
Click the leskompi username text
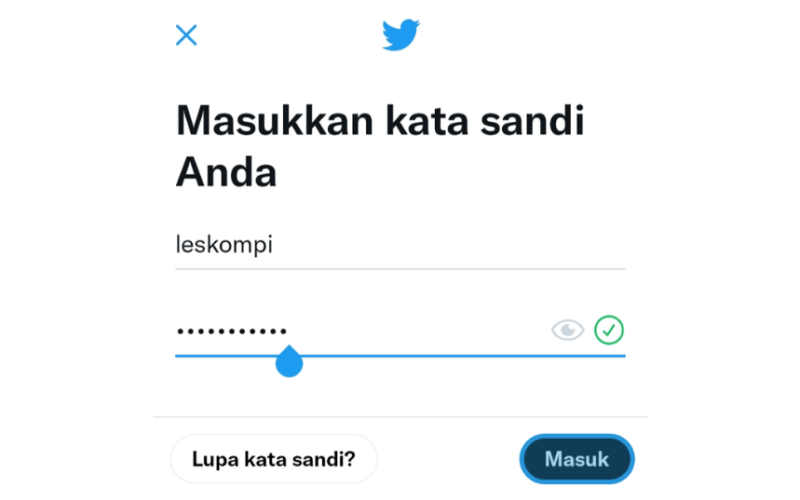[x=224, y=245]
